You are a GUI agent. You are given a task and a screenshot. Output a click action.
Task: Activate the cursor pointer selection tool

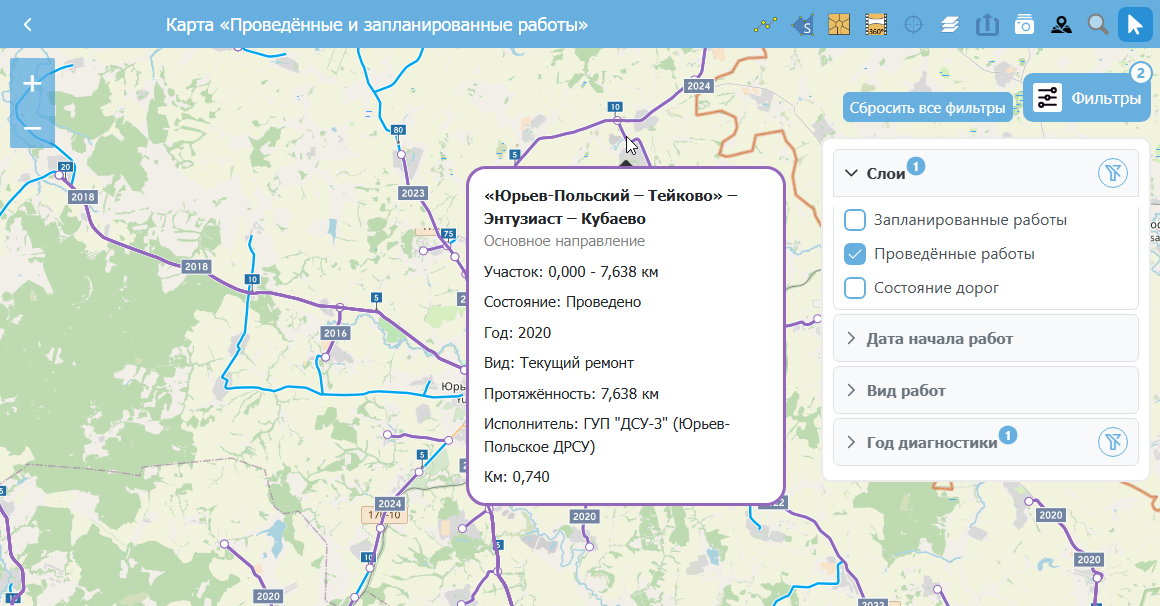[x=1135, y=24]
